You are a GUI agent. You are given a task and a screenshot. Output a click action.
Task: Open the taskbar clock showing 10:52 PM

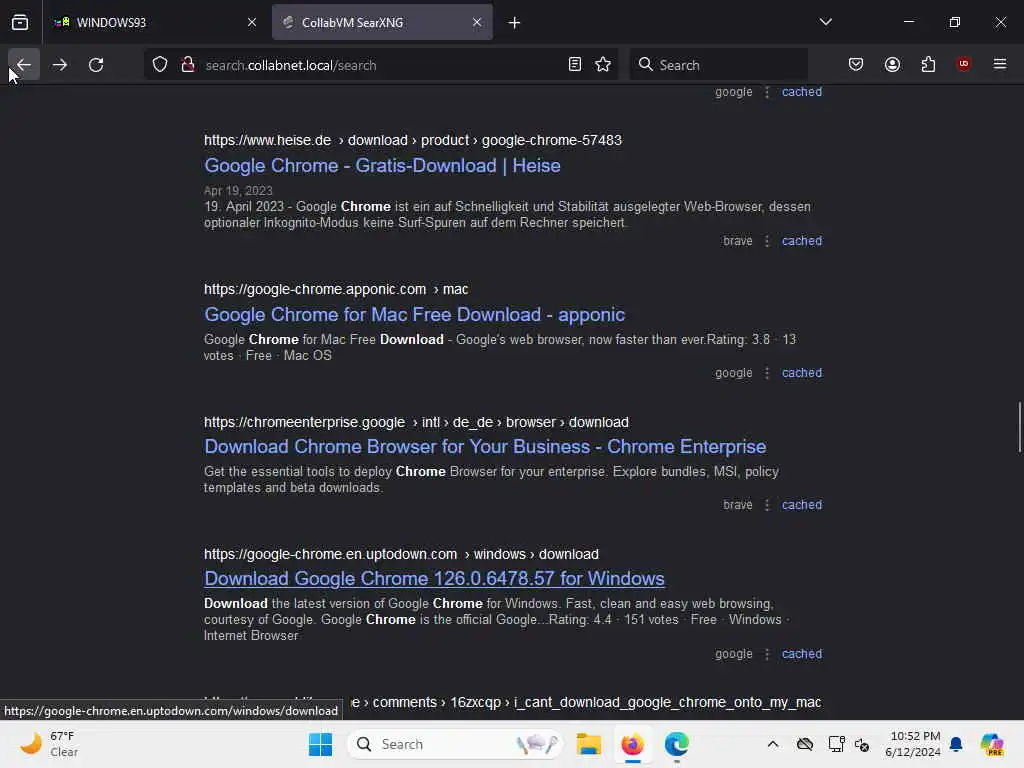click(x=913, y=744)
